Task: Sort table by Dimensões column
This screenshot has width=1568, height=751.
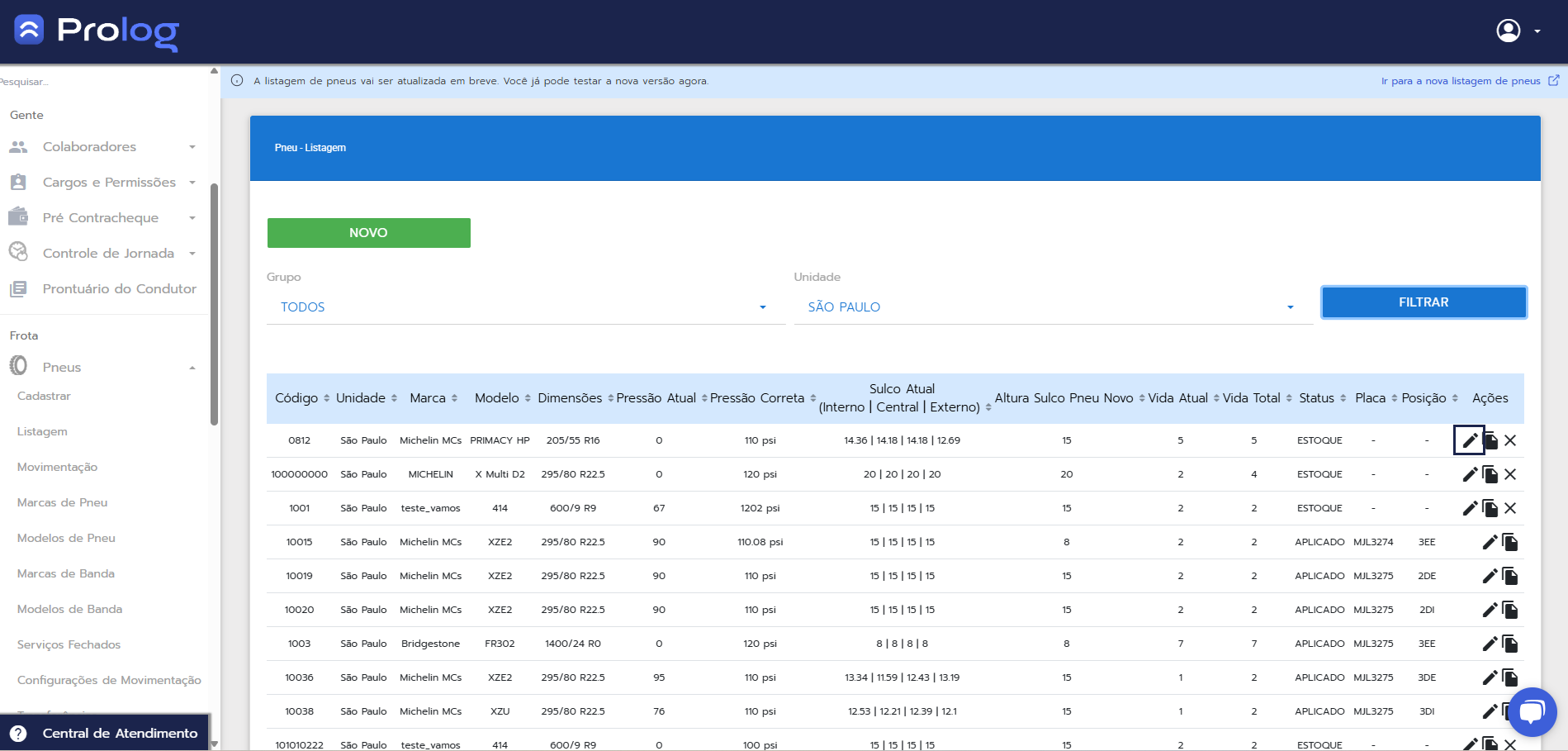Action: click(x=576, y=398)
